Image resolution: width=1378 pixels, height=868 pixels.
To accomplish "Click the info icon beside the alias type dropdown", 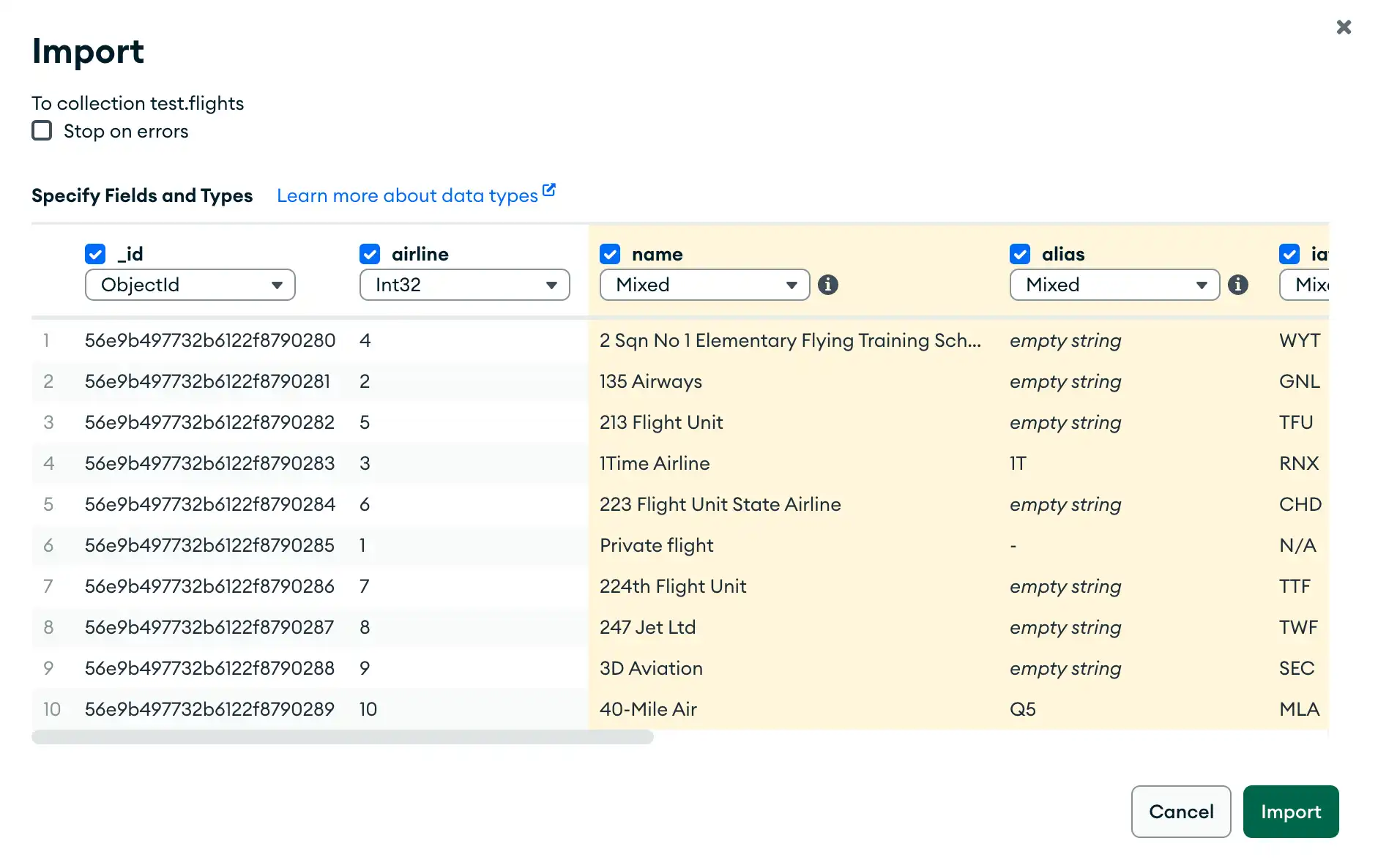I will tap(1239, 285).
